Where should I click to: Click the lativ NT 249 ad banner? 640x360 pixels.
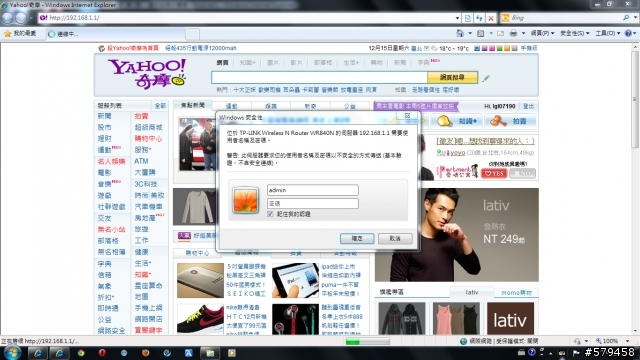click(456, 235)
